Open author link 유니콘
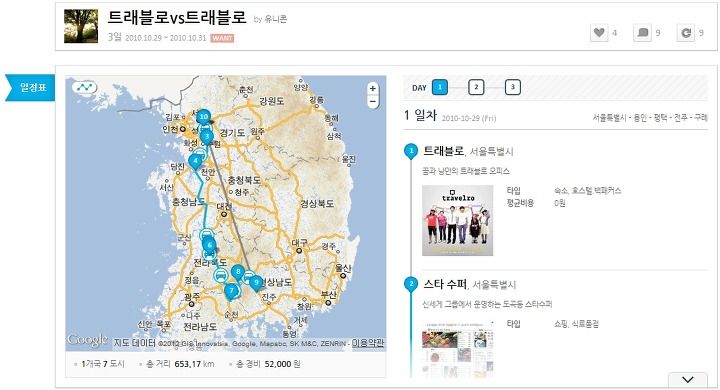 (x=276, y=19)
